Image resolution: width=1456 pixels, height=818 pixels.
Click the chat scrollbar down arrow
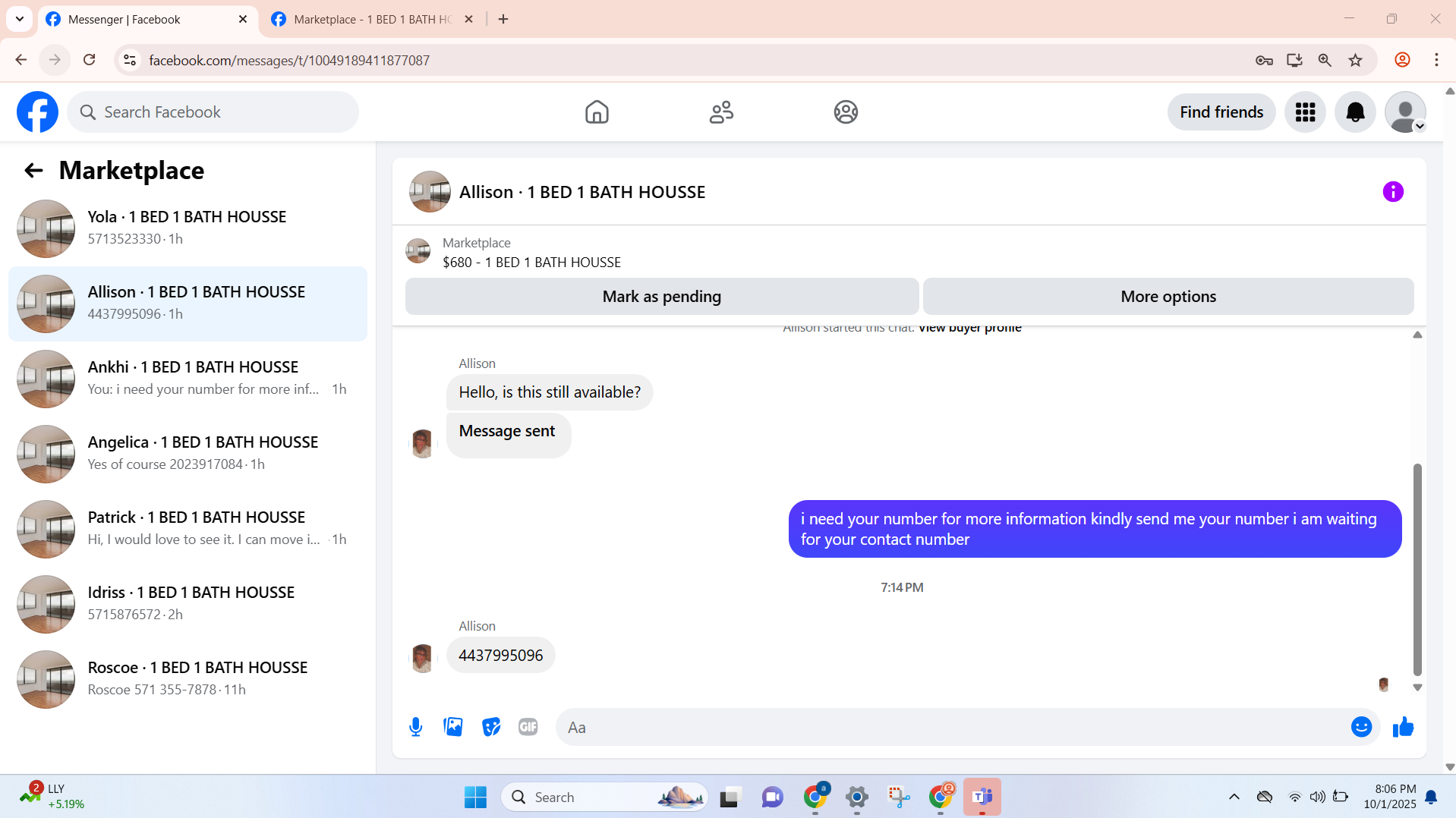[1417, 687]
